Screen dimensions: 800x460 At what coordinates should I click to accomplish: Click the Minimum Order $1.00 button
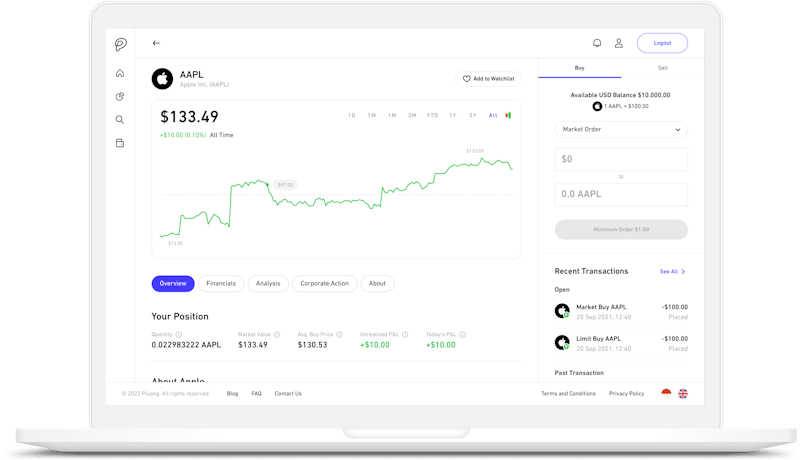click(621, 229)
